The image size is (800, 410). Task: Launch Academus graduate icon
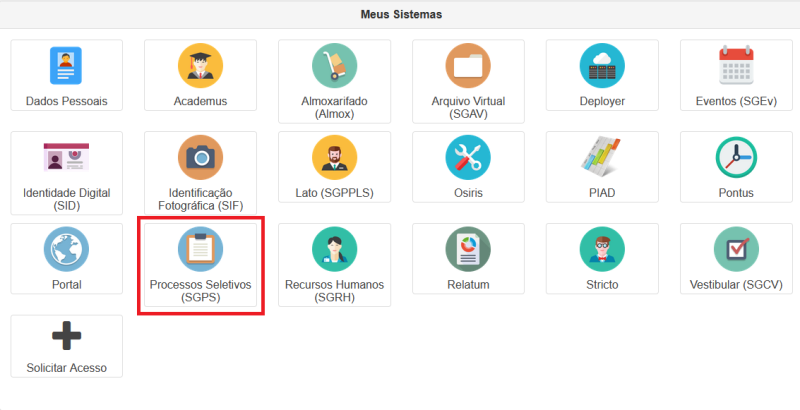click(200, 67)
